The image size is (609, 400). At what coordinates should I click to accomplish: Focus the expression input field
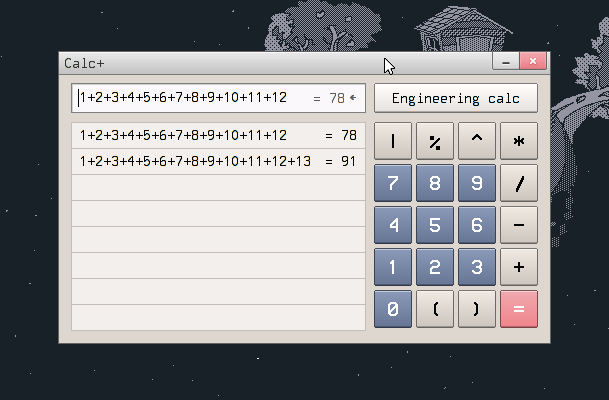click(x=190, y=98)
